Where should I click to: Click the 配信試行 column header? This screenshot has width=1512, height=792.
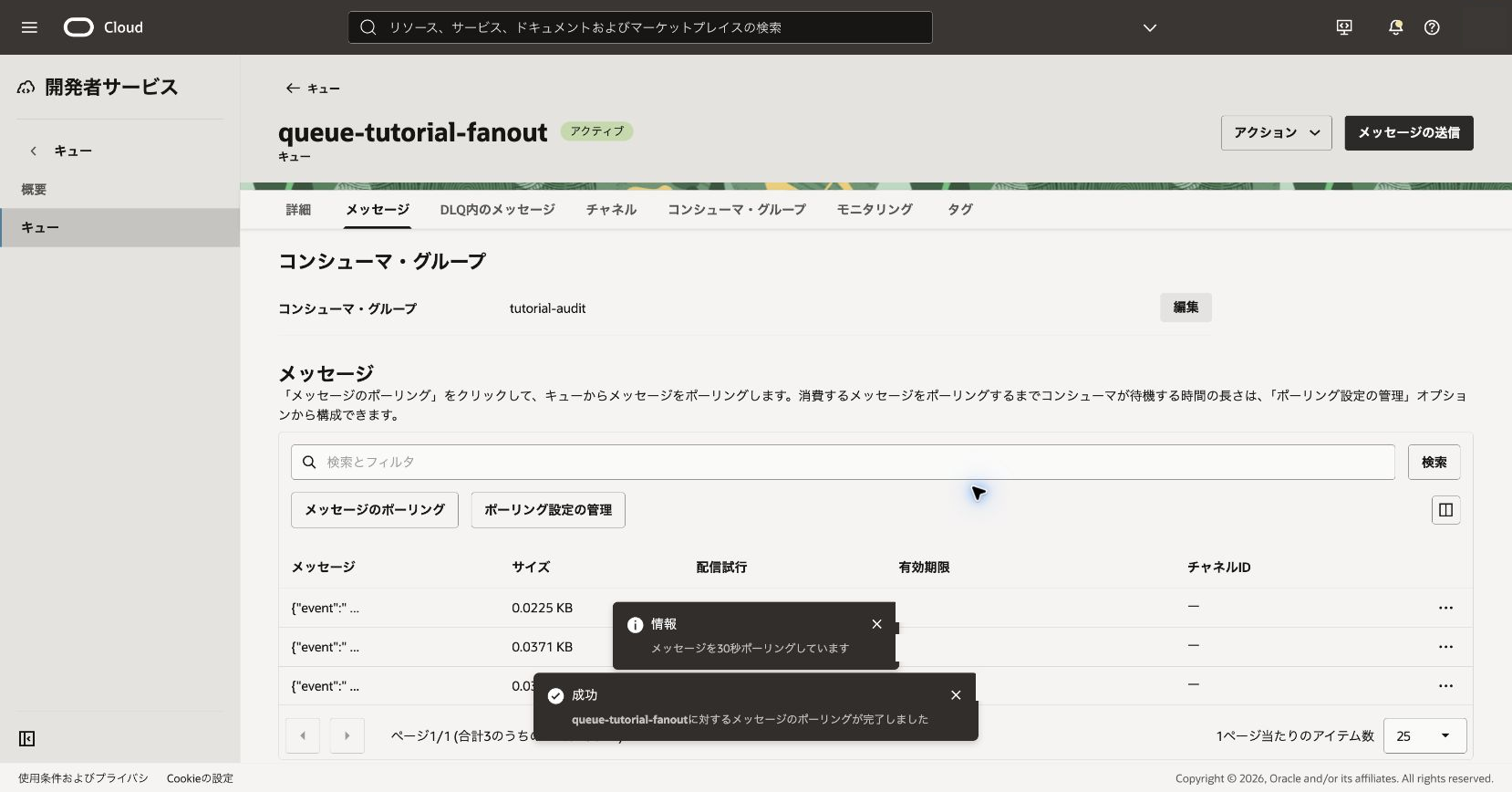click(721, 567)
